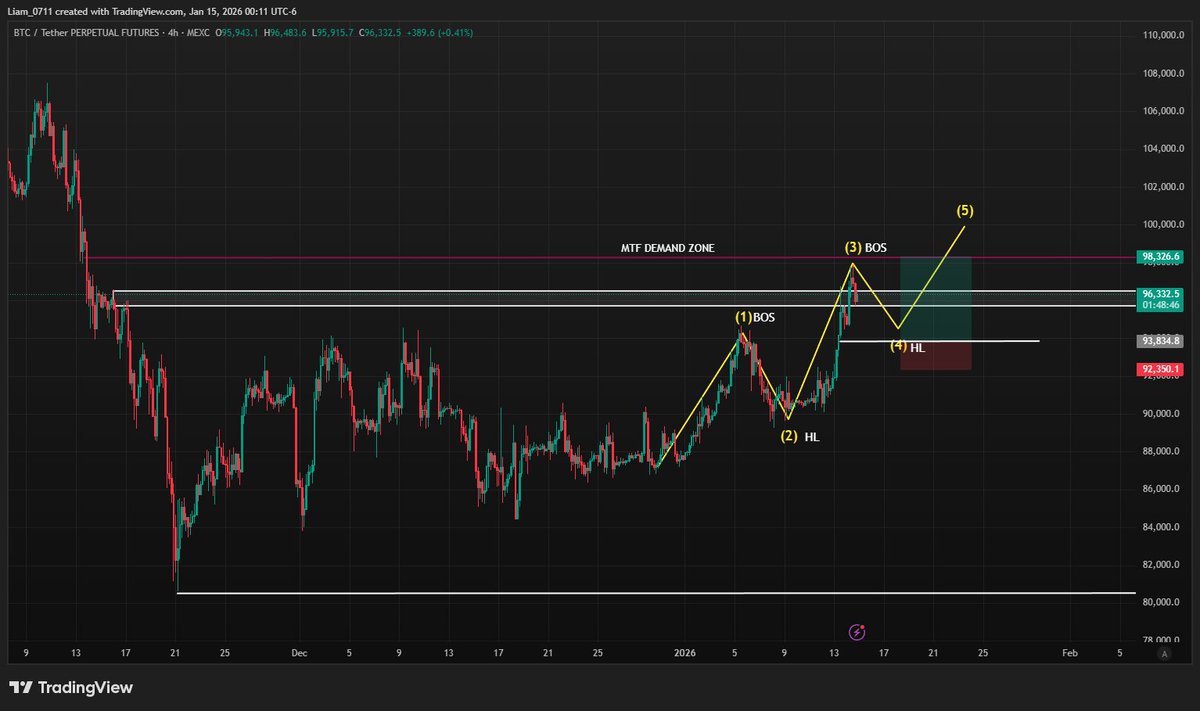Click the Dec label on time axis
The image size is (1200, 711).
click(300, 653)
